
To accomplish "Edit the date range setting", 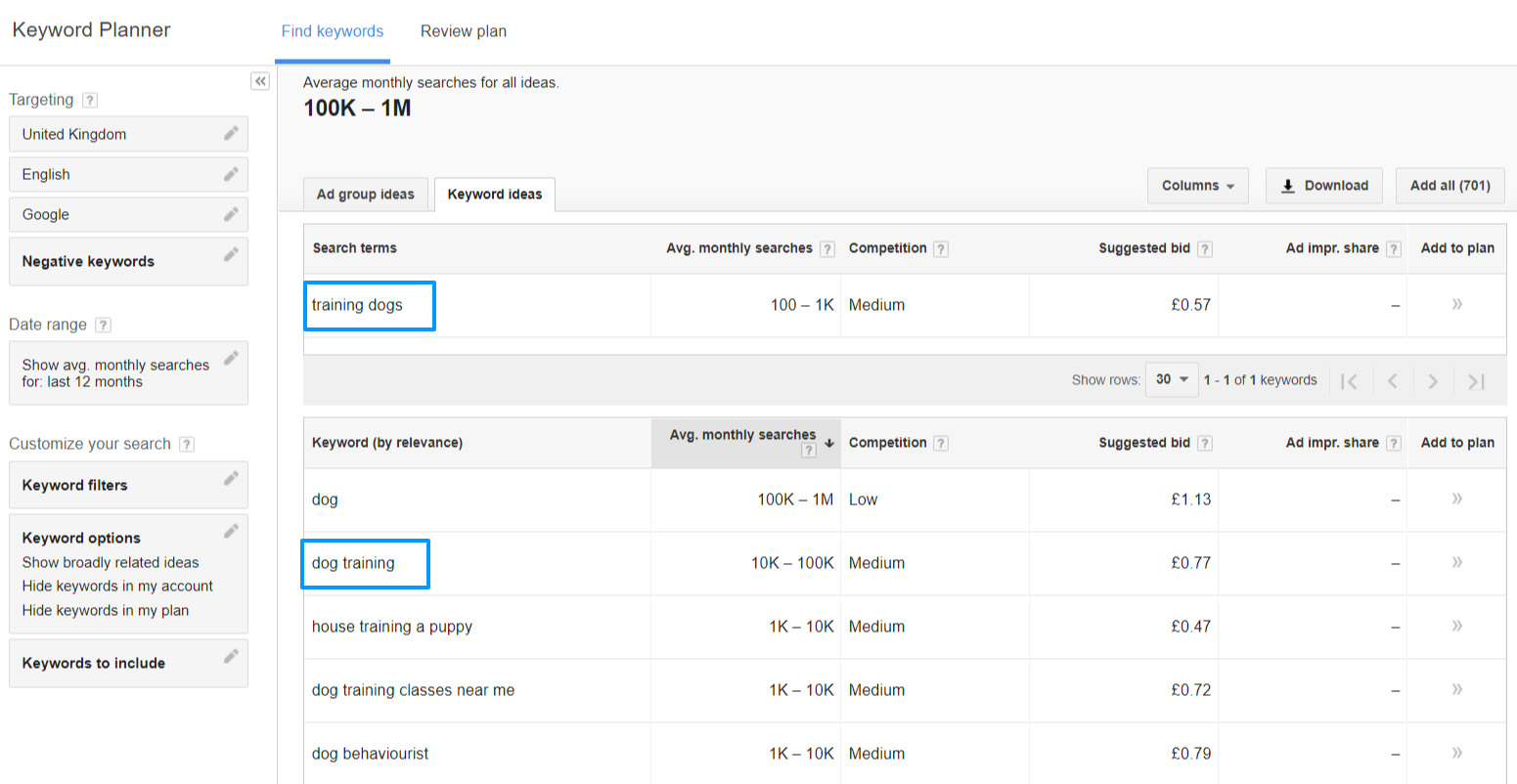I will [x=231, y=360].
